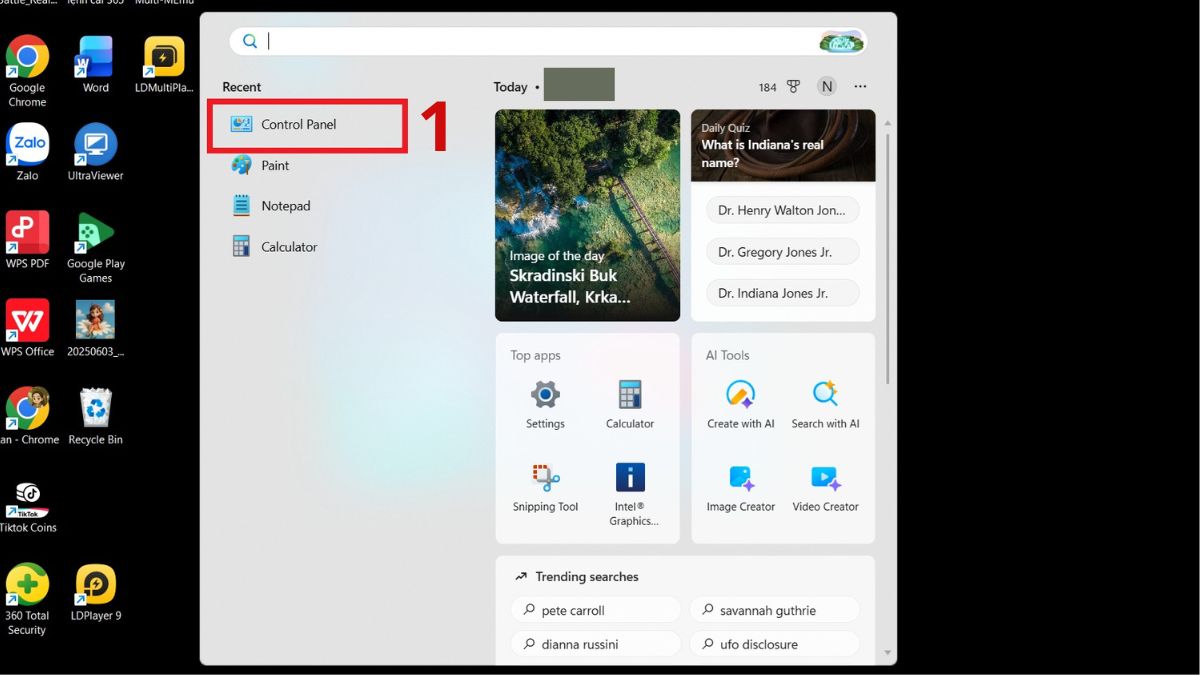The image size is (1200, 675).
Task: Select Google Play Games desktop shortcut
Action: [x=96, y=247]
